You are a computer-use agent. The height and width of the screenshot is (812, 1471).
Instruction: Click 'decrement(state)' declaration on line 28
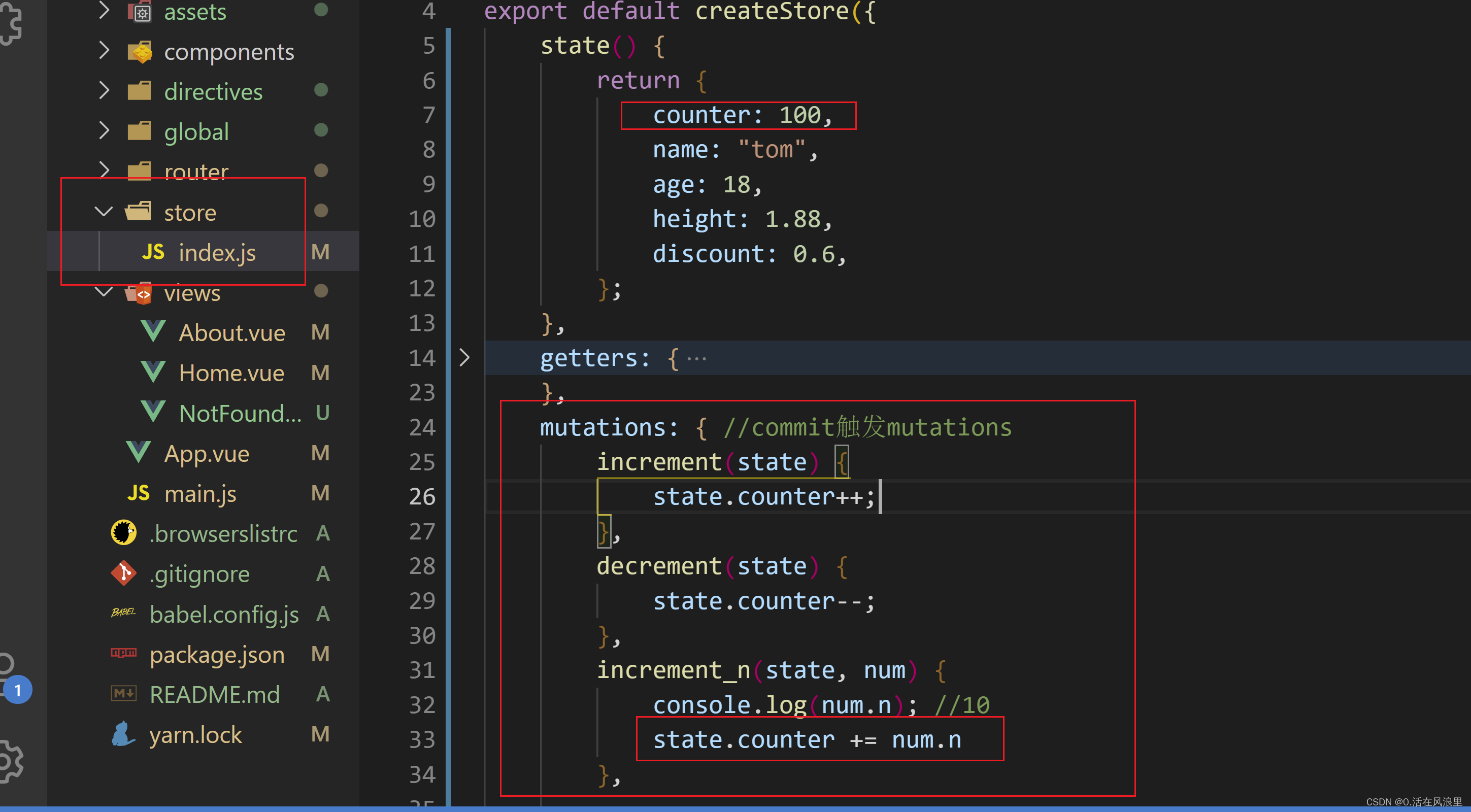tap(708, 566)
